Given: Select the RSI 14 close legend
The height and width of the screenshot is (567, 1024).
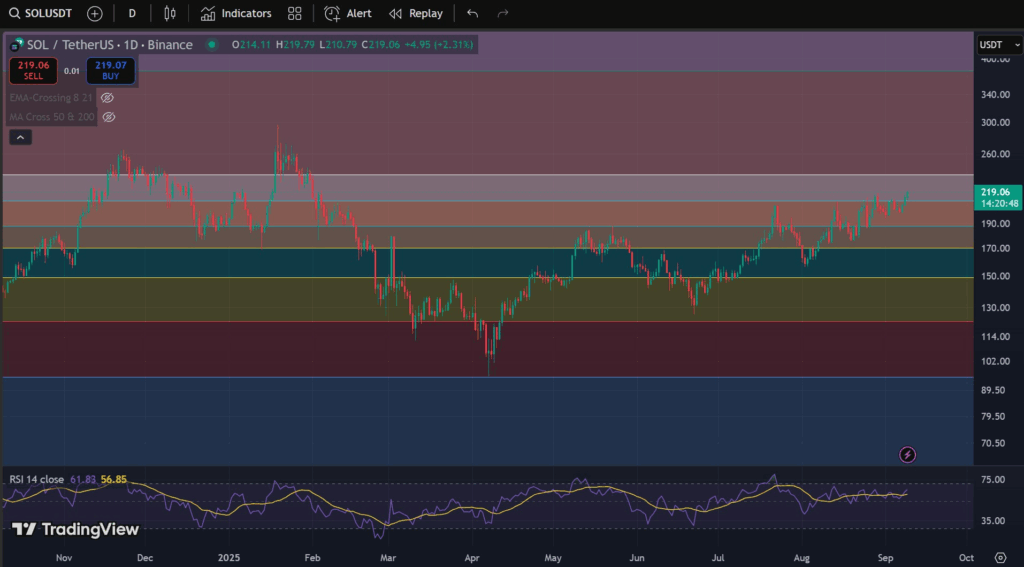Looking at the screenshot, I should [37, 479].
